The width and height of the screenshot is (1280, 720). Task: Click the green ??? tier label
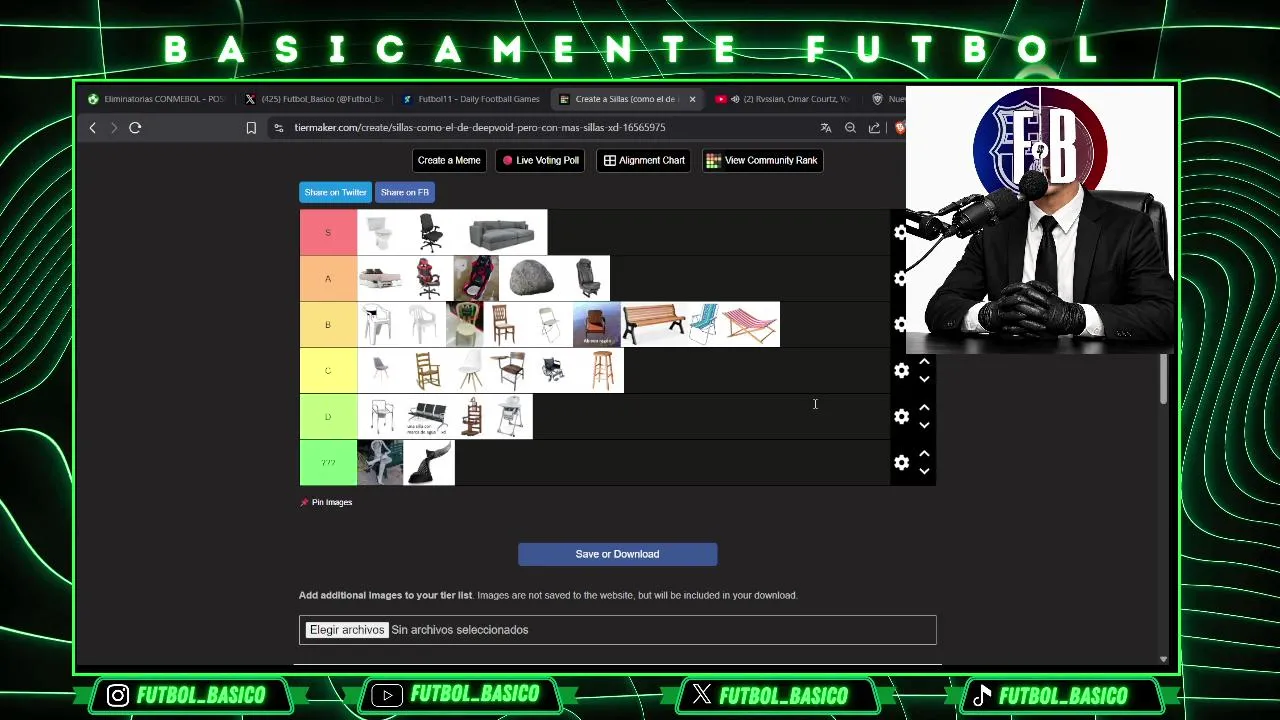tap(328, 463)
